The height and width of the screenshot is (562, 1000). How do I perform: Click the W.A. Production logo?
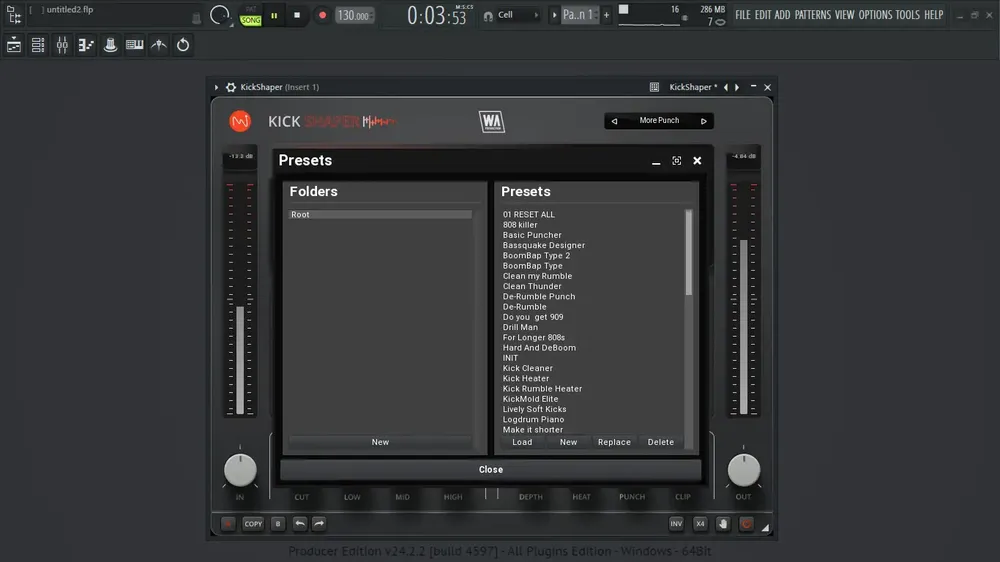tap(492, 121)
